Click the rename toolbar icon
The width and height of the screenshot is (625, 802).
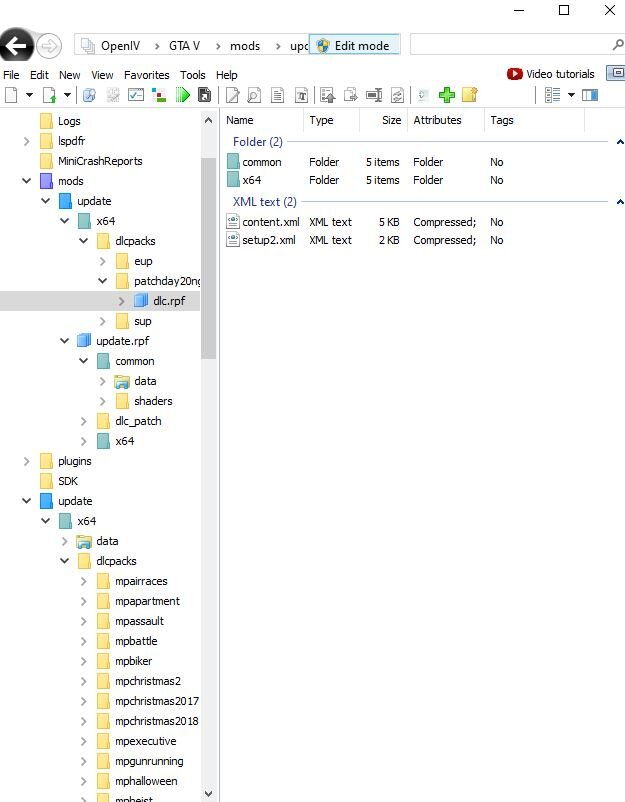374,95
